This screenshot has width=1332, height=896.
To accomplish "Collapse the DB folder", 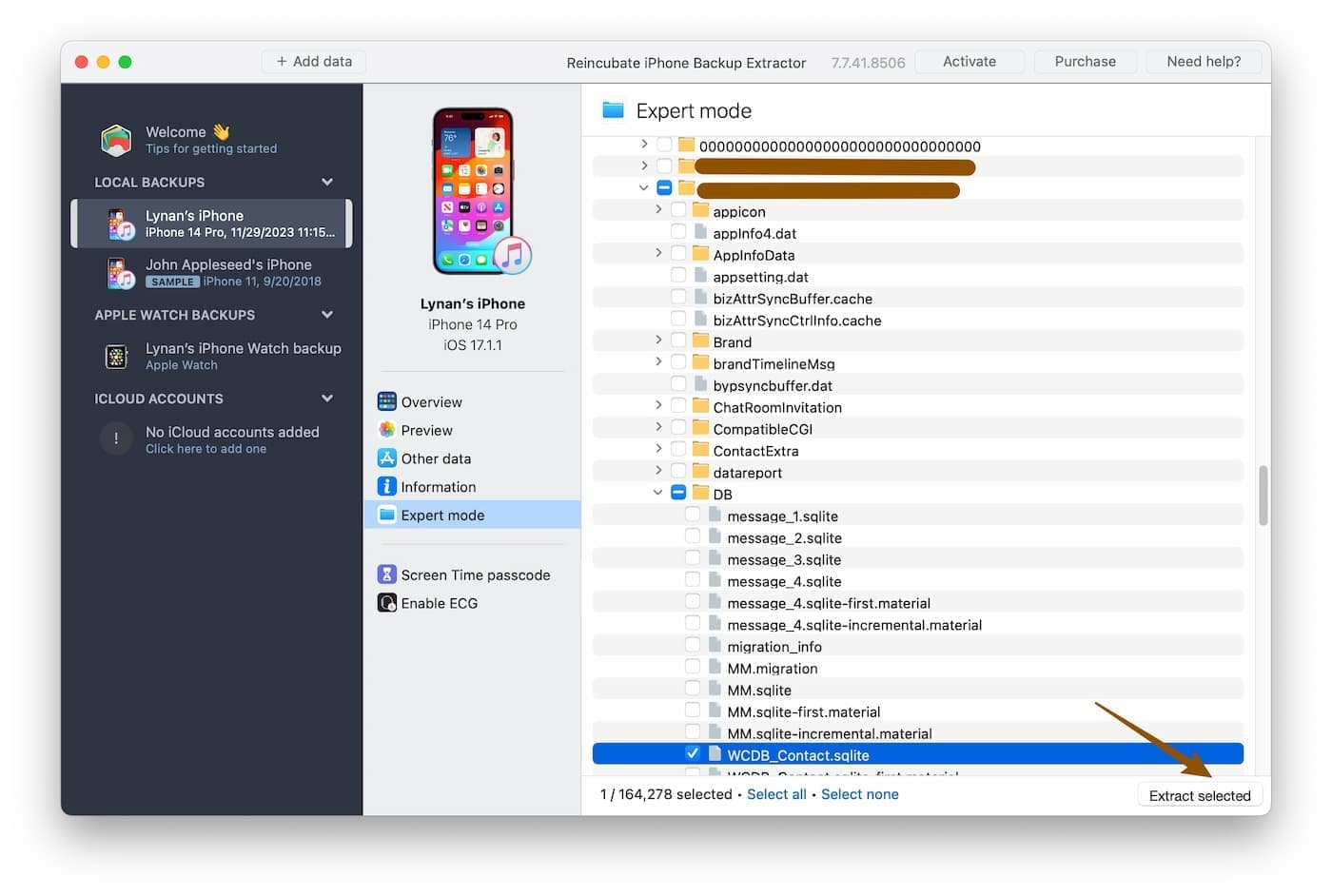I will pyautogui.click(x=657, y=493).
